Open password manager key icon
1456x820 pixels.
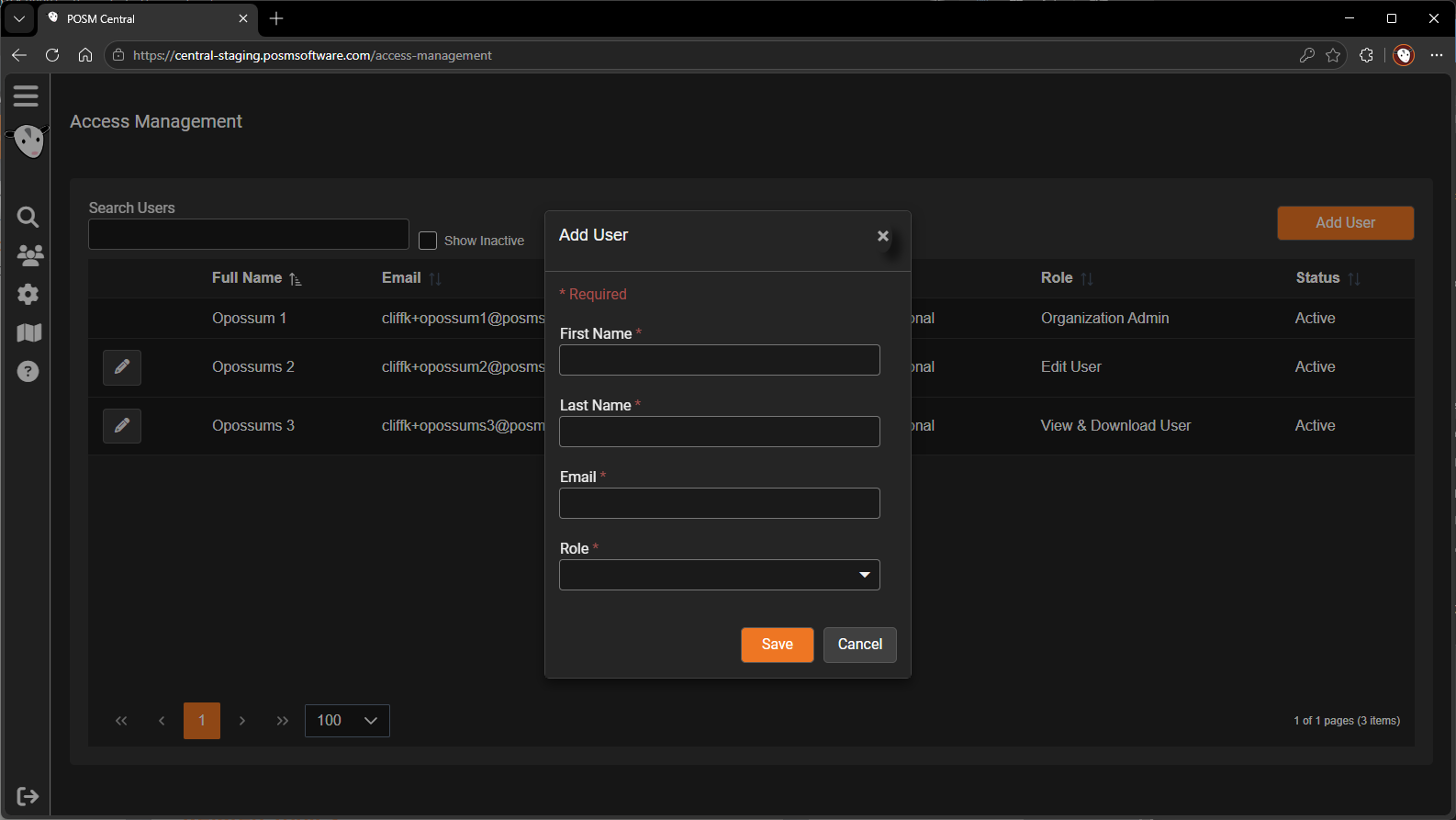(1307, 55)
